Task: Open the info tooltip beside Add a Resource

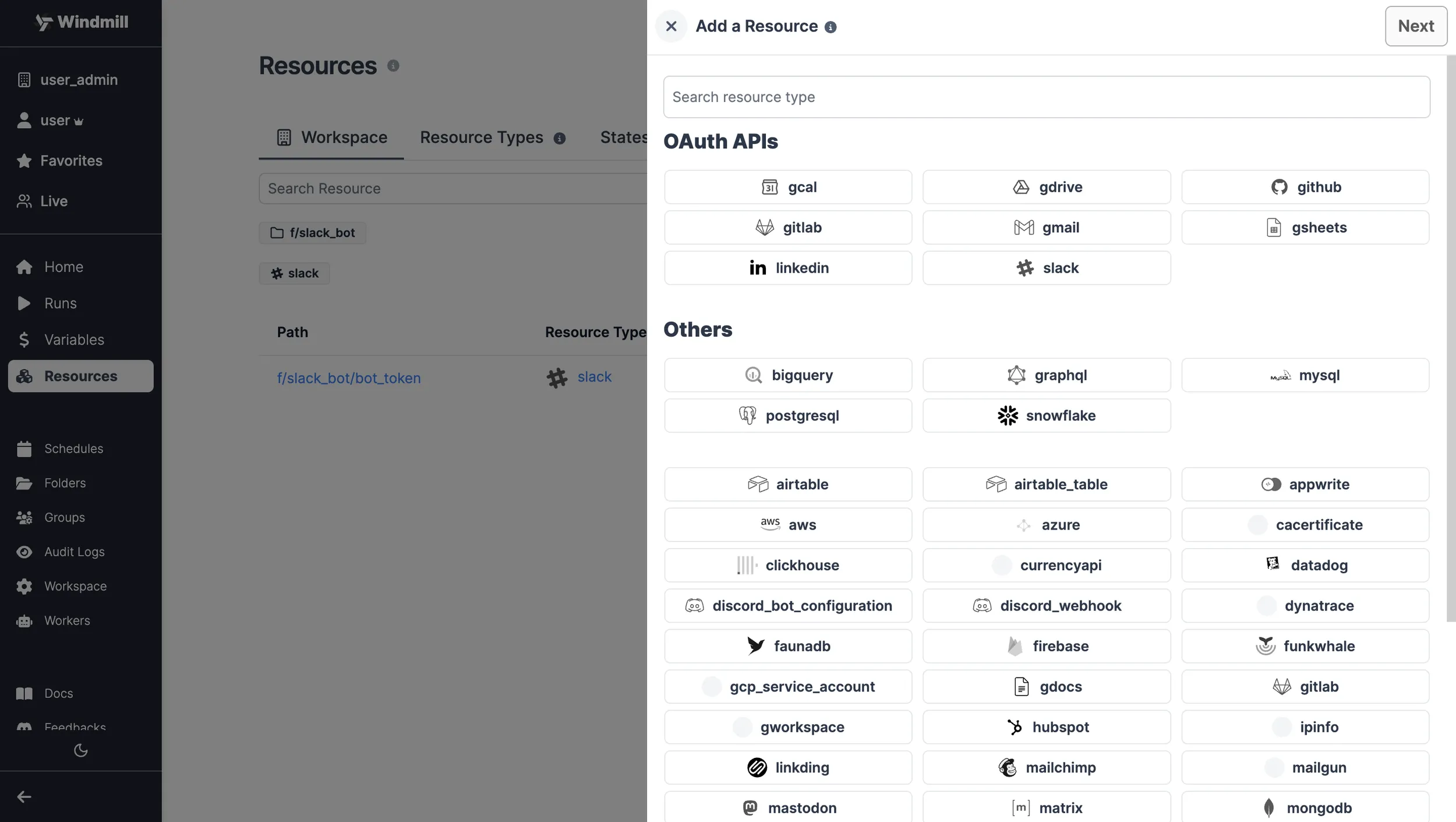Action: (829, 26)
